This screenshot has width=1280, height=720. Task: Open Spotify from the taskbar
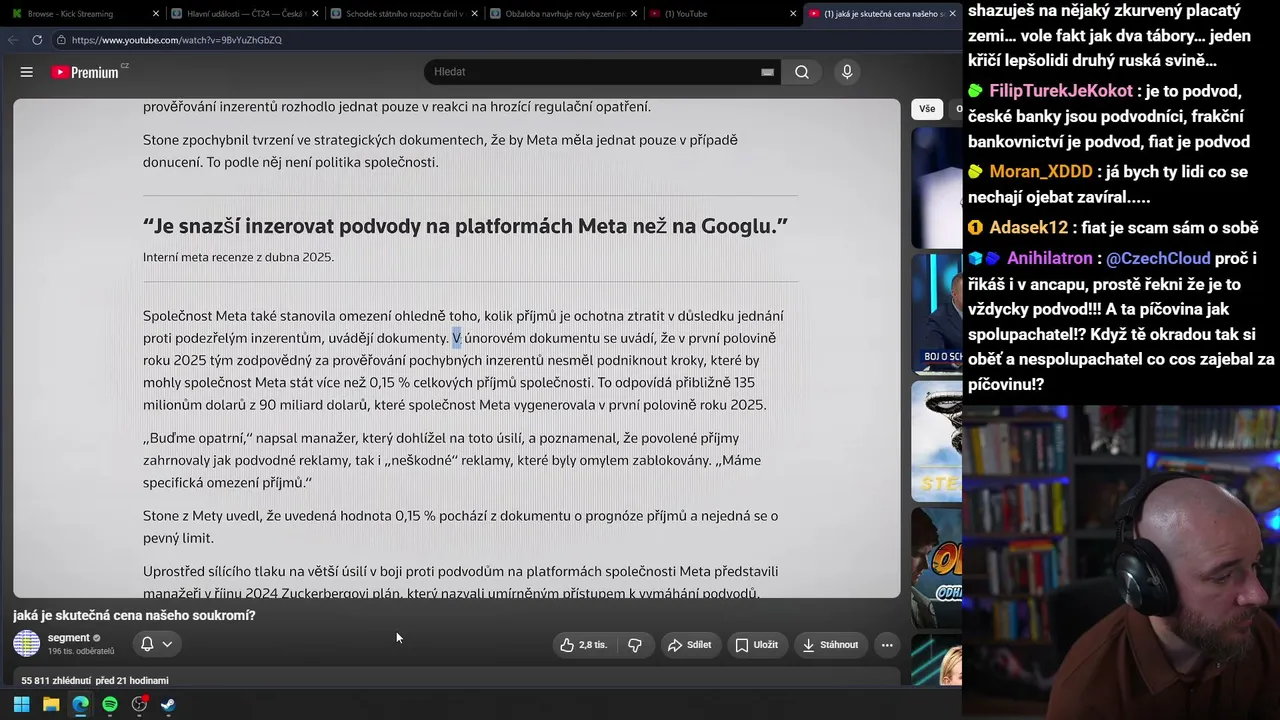[110, 704]
